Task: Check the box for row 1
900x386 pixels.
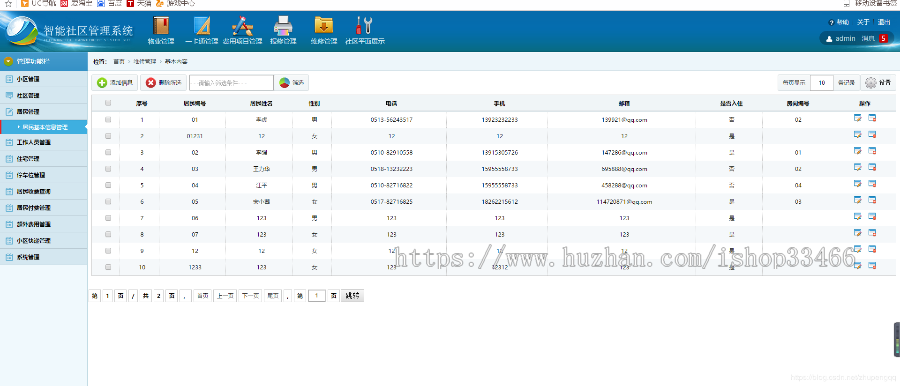Action: (x=108, y=120)
